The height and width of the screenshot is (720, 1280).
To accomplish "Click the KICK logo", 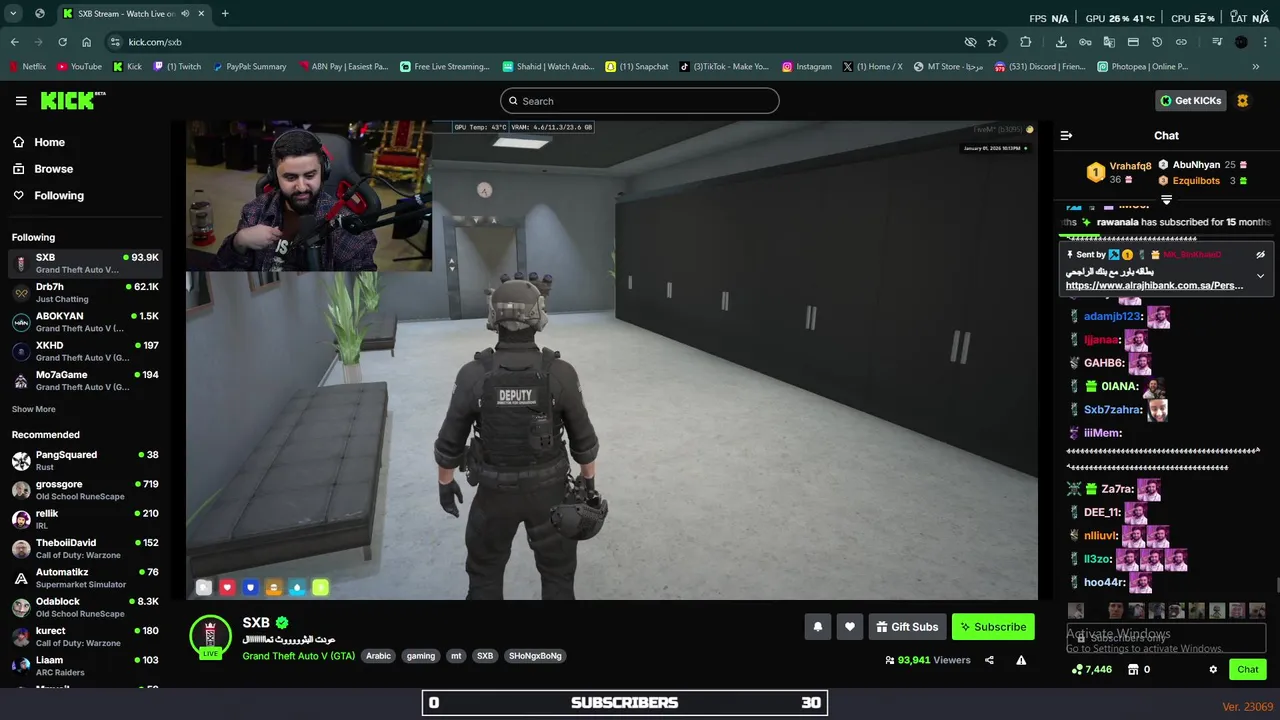I will 73,101.
